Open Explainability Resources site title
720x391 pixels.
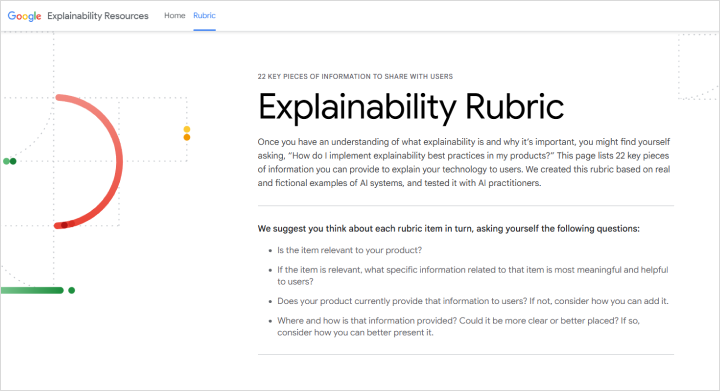click(x=98, y=16)
